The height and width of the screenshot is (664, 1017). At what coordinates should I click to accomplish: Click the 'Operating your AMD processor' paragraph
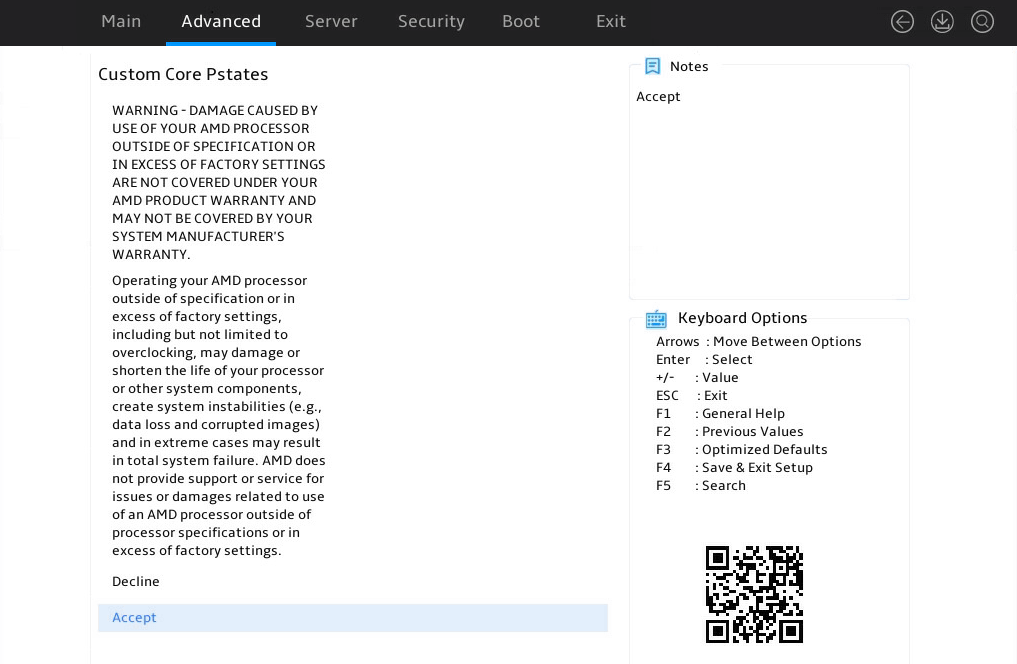[x=219, y=416]
